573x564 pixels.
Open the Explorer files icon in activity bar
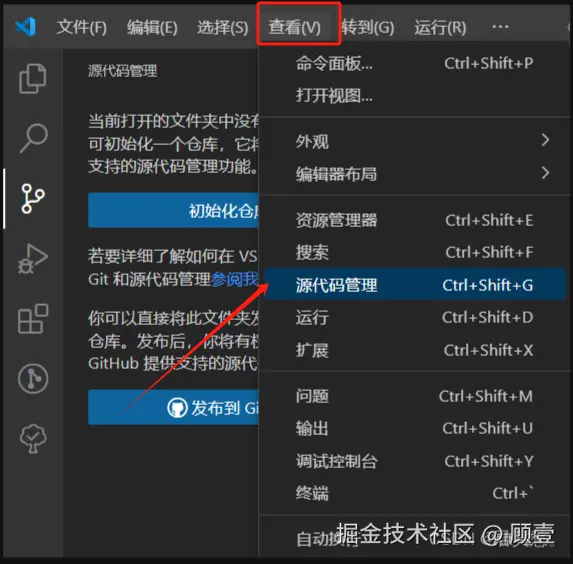[x=33, y=79]
